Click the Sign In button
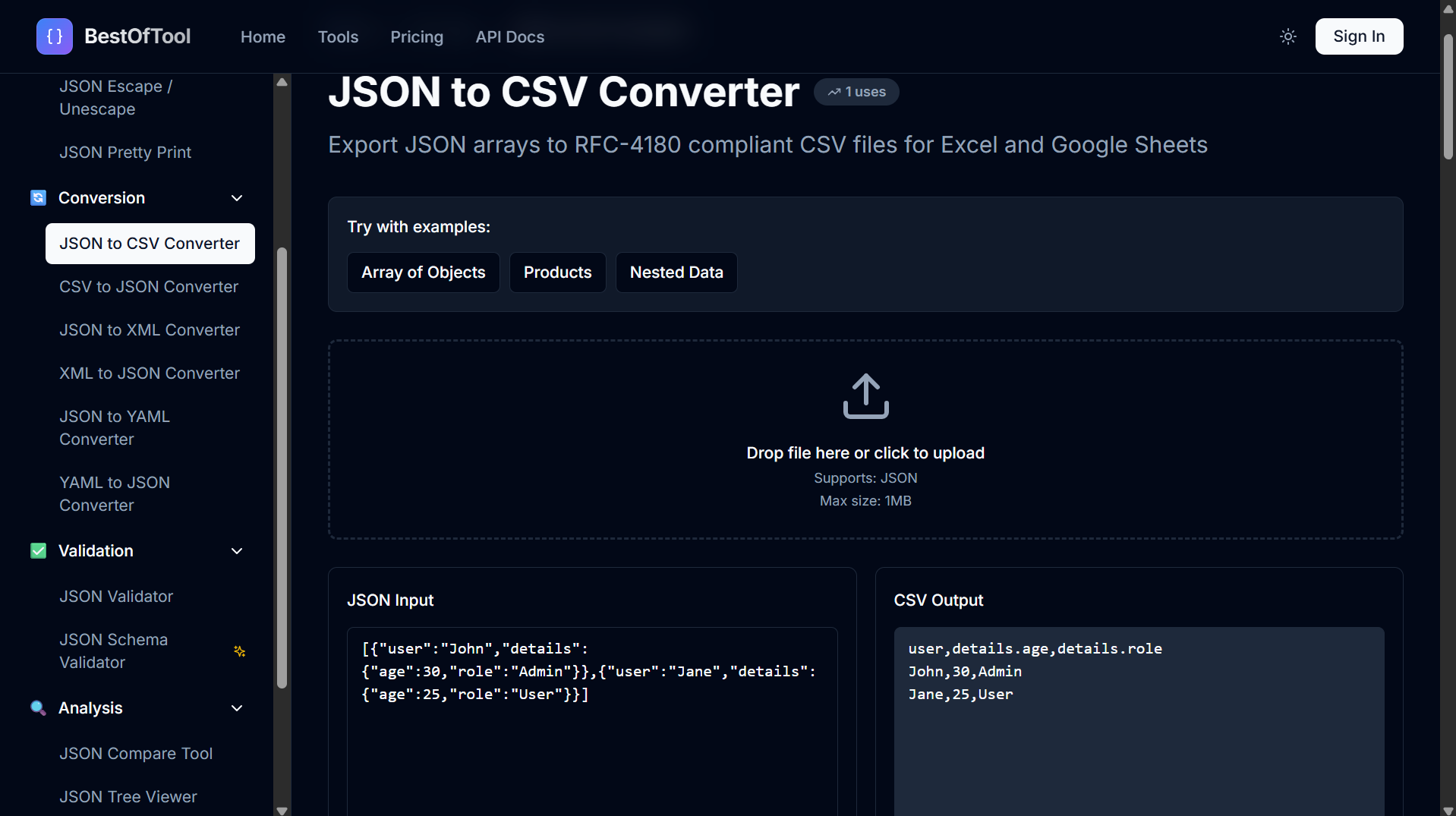Image resolution: width=1456 pixels, height=816 pixels. pyautogui.click(x=1359, y=36)
